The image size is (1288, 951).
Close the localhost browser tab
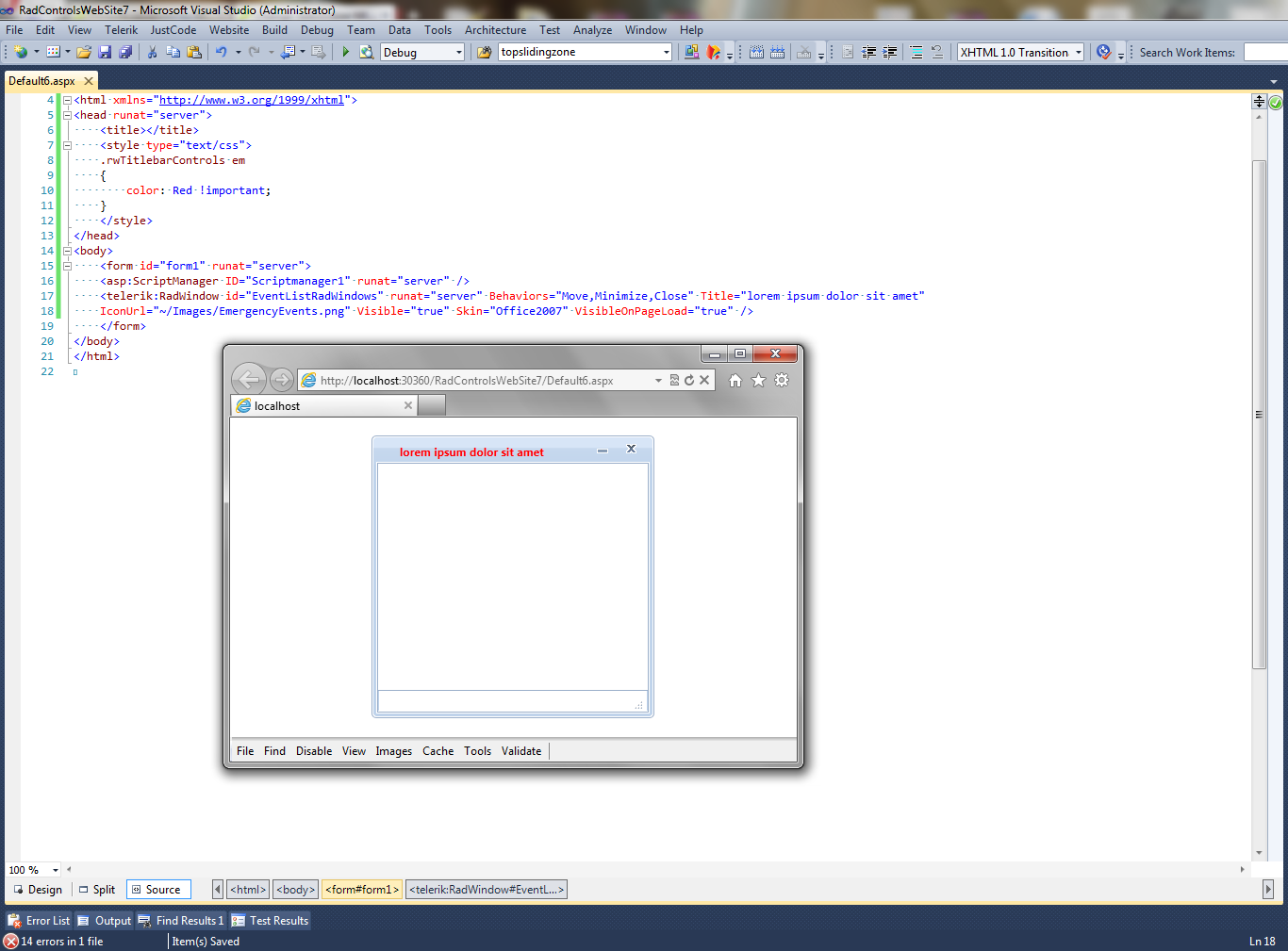pos(408,405)
